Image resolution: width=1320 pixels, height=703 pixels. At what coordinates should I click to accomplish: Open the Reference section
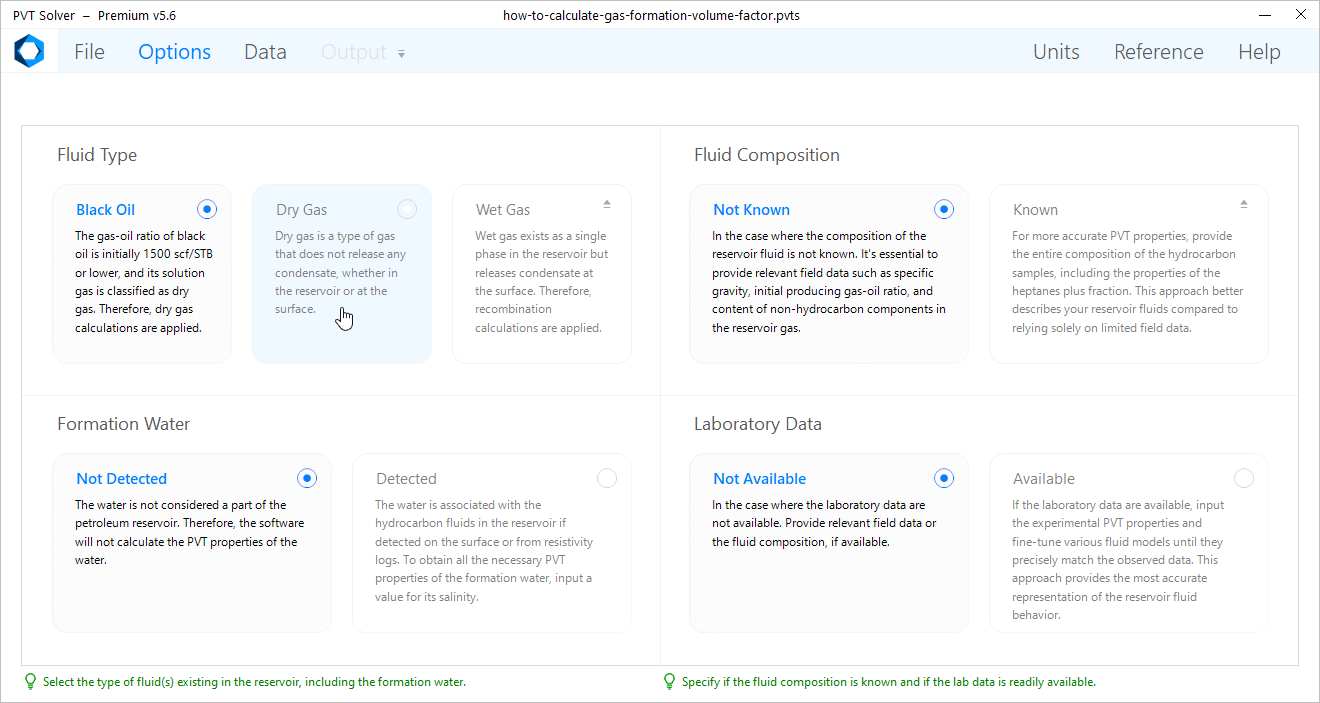pos(1158,52)
